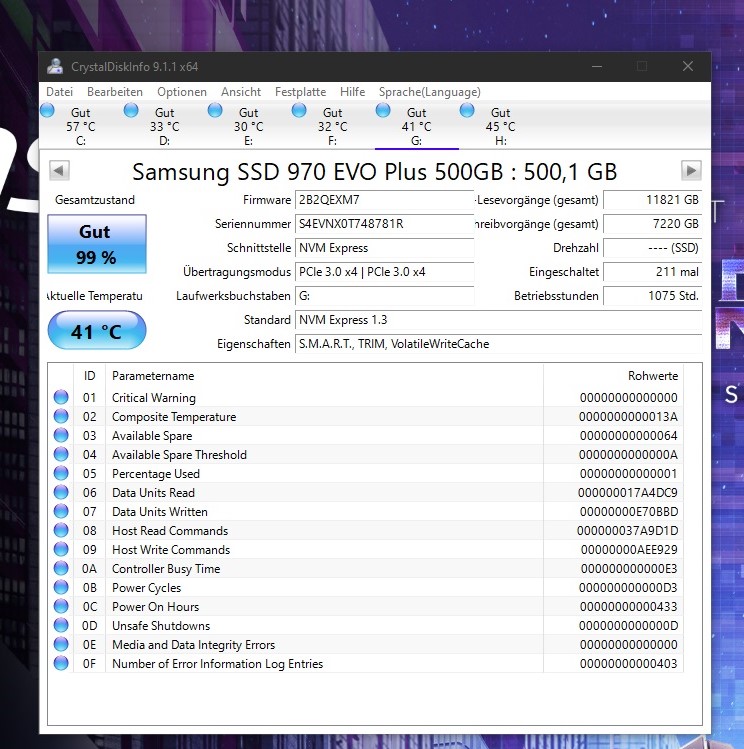Click status orb of Critical Warning row

61,397
